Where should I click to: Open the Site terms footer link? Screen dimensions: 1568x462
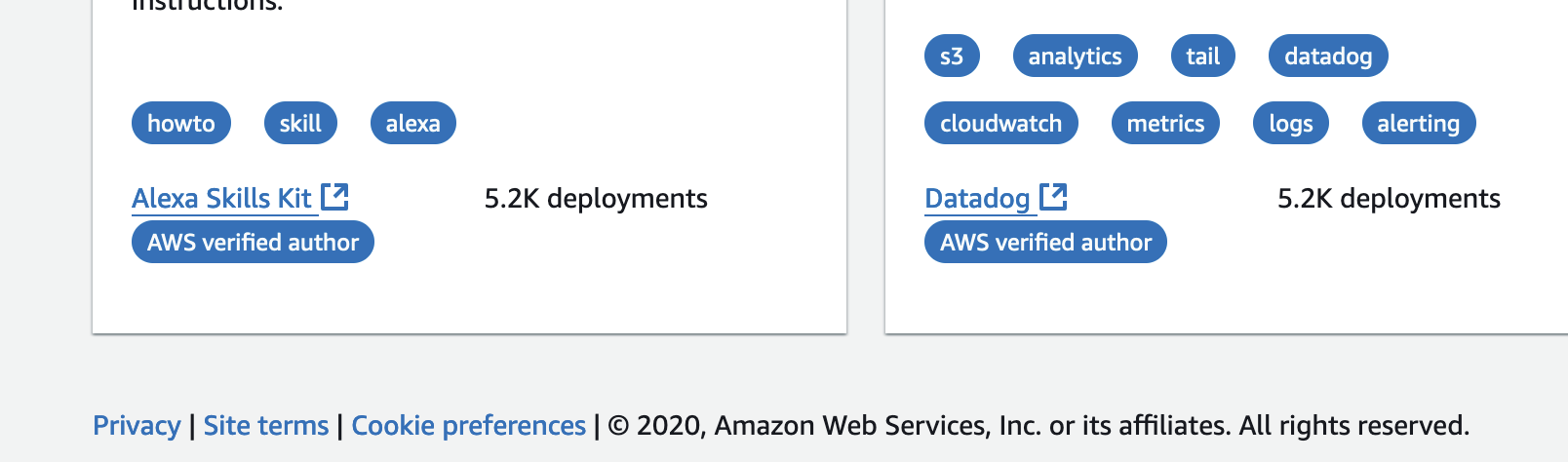tap(266, 426)
